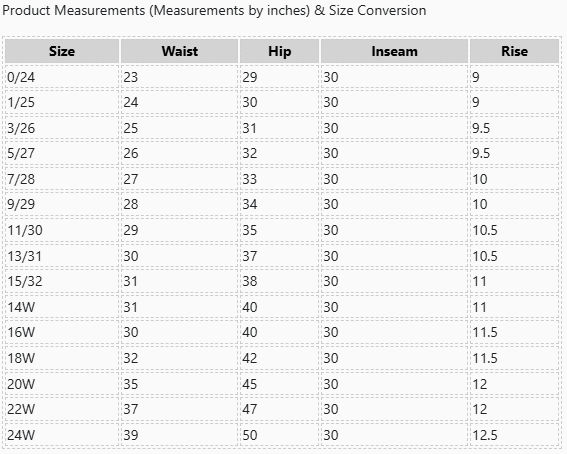Select hip value 45 in 20W row

279,384
